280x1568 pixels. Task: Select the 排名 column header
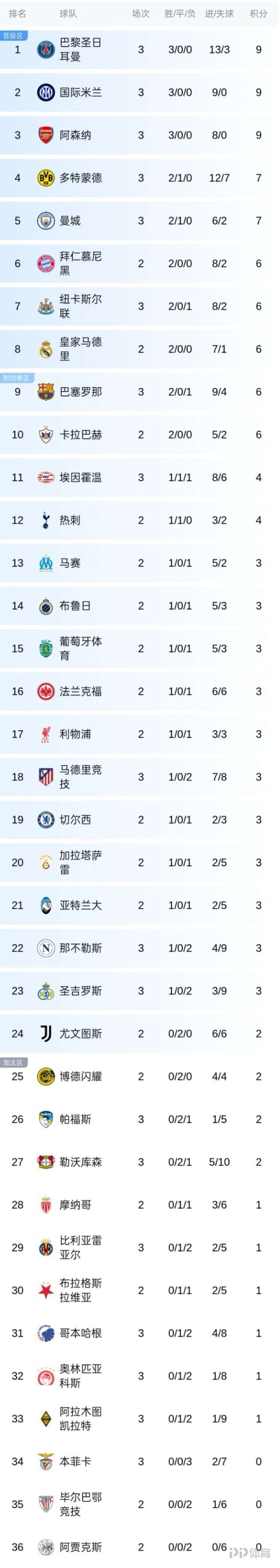[17, 13]
